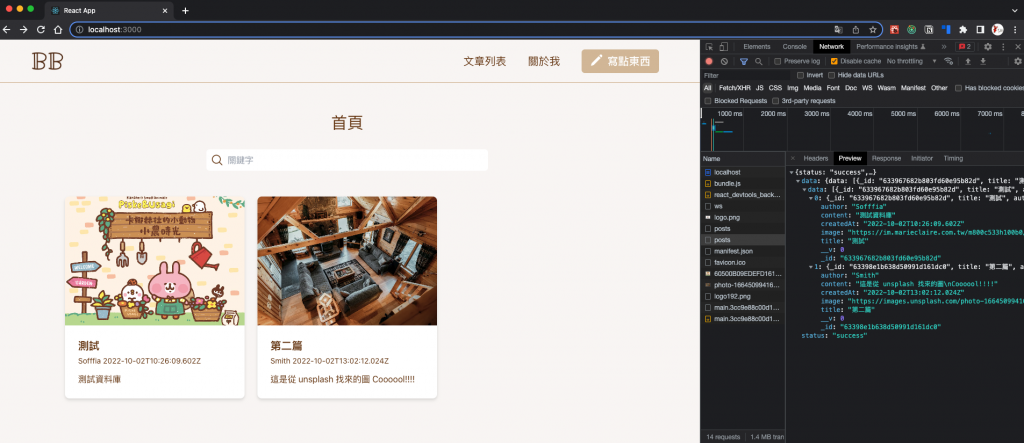Viewport: 1024px width, 443px height.
Task: Select the Fetch/XHR request type filter
Action: [735, 88]
